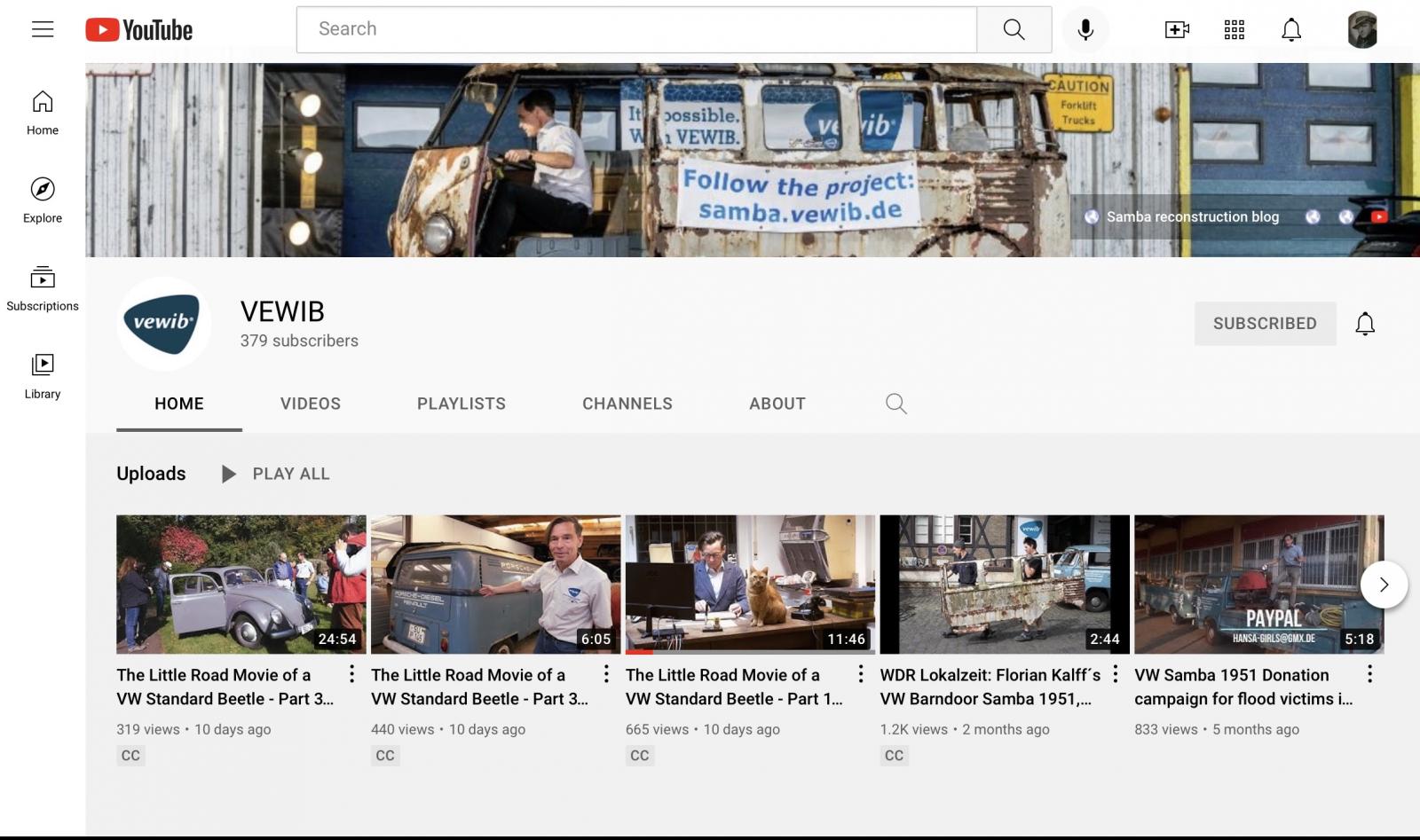Image resolution: width=1420 pixels, height=840 pixels.
Task: Open options menu for WDR Lokalzeit video
Action: [x=1116, y=674]
